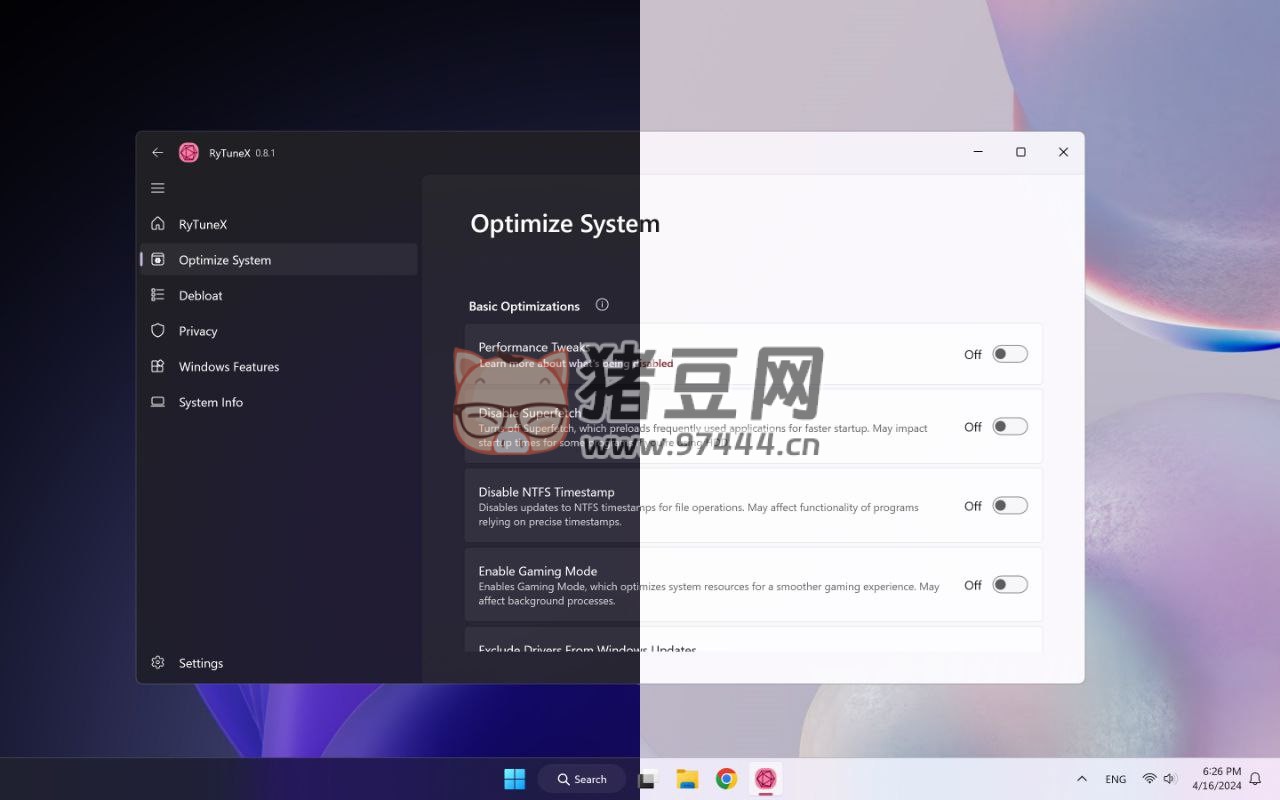Enable the Performance Tweaks toggle
Image resolution: width=1280 pixels, height=800 pixels.
[x=1009, y=354]
